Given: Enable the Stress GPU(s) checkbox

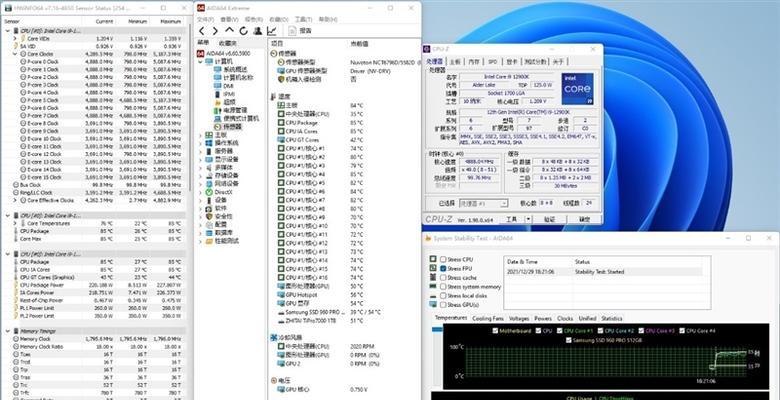Looking at the screenshot, I should point(443,304).
